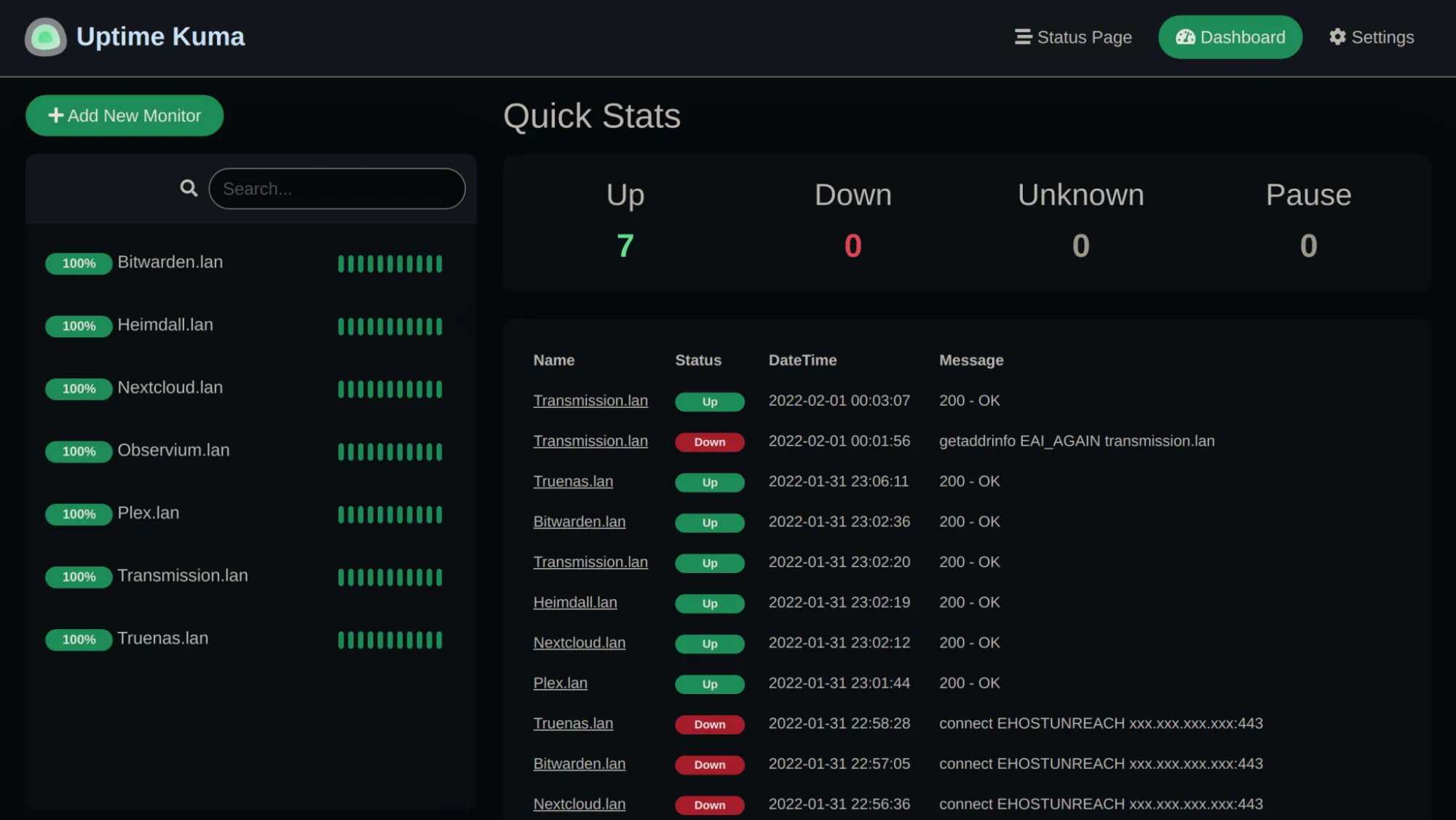Screen dimensions: 1456x820
Task: Select the Observium.lan monitor in sidebar
Action: (251, 451)
